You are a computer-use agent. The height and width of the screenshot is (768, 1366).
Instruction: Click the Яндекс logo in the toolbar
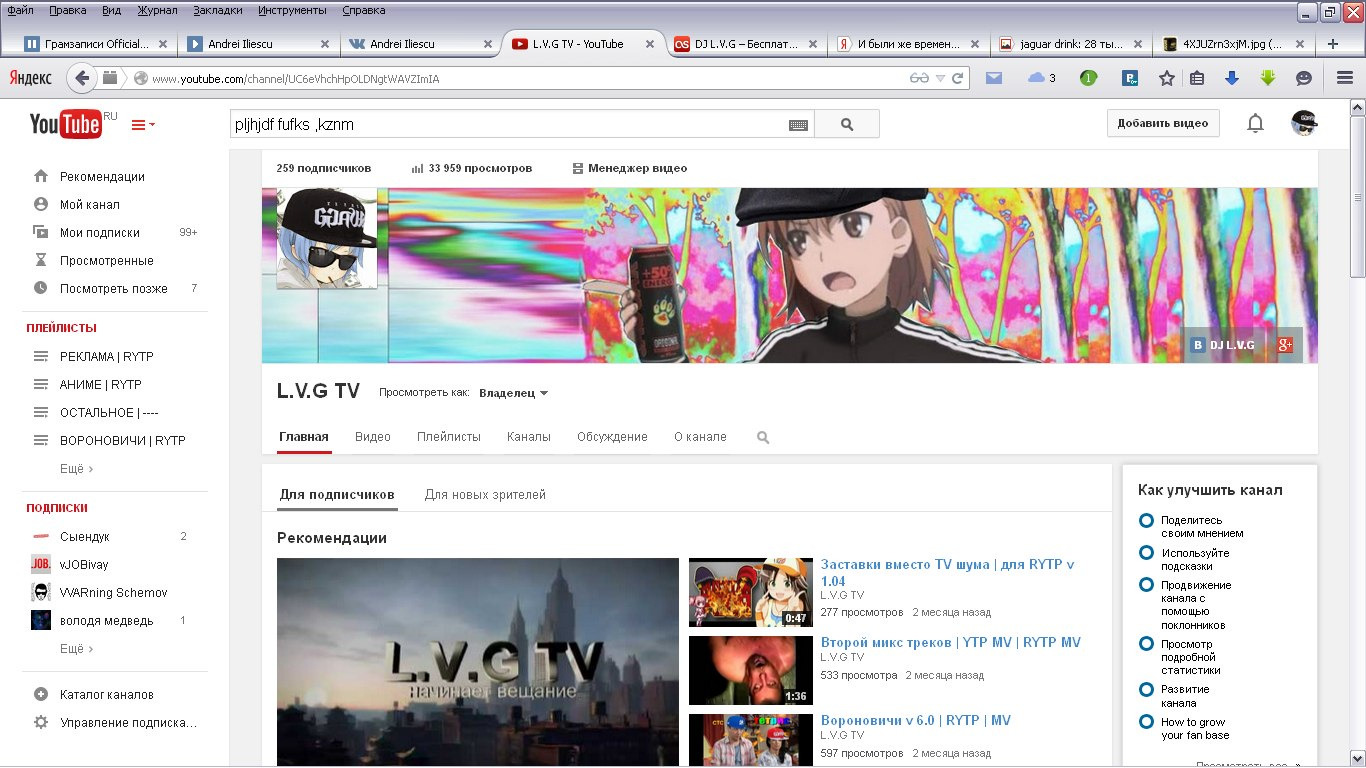click(x=31, y=78)
